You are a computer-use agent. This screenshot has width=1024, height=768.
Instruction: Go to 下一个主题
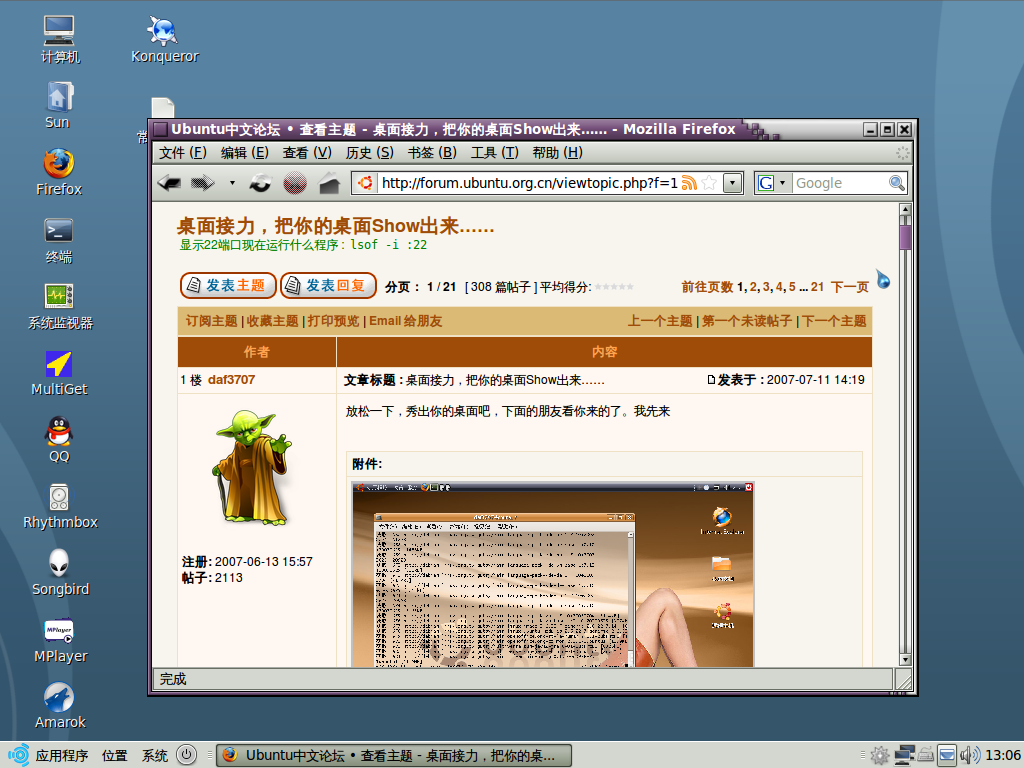834,321
